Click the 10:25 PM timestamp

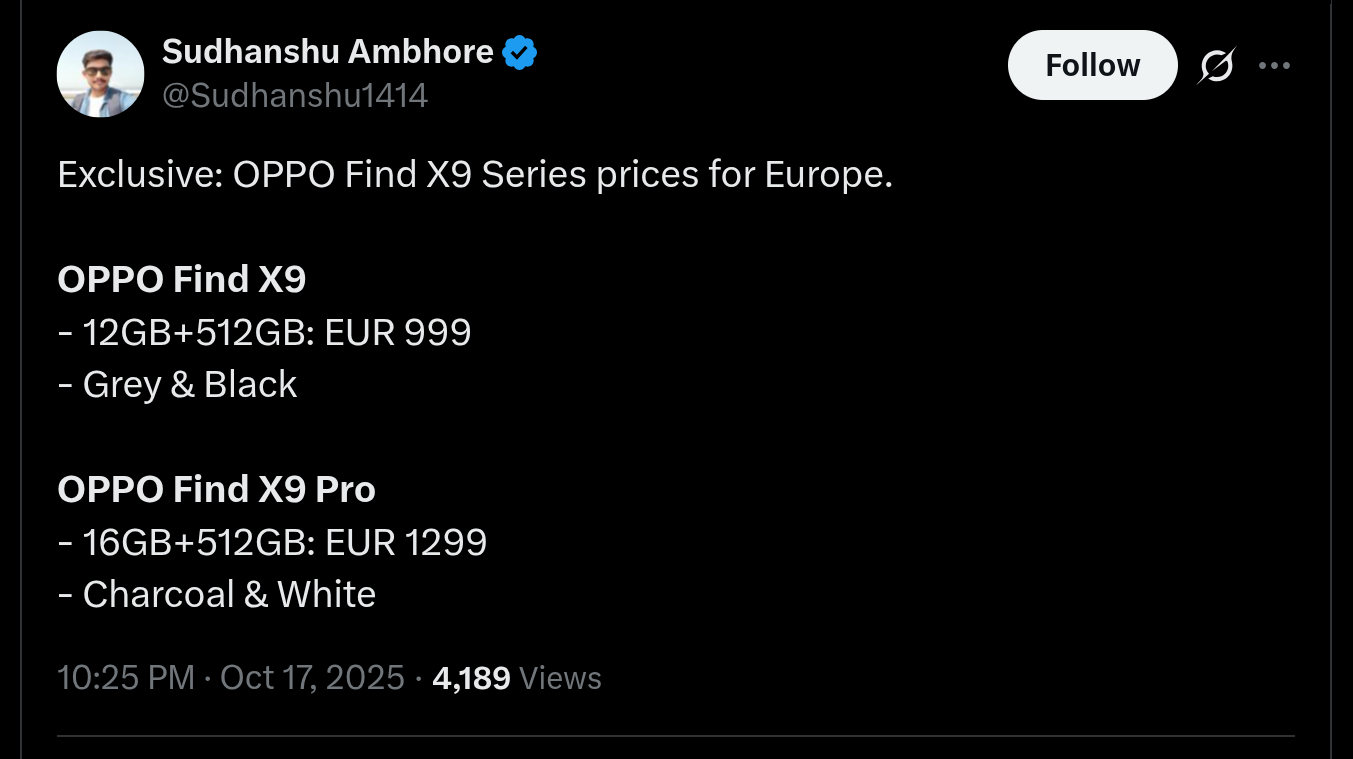126,678
